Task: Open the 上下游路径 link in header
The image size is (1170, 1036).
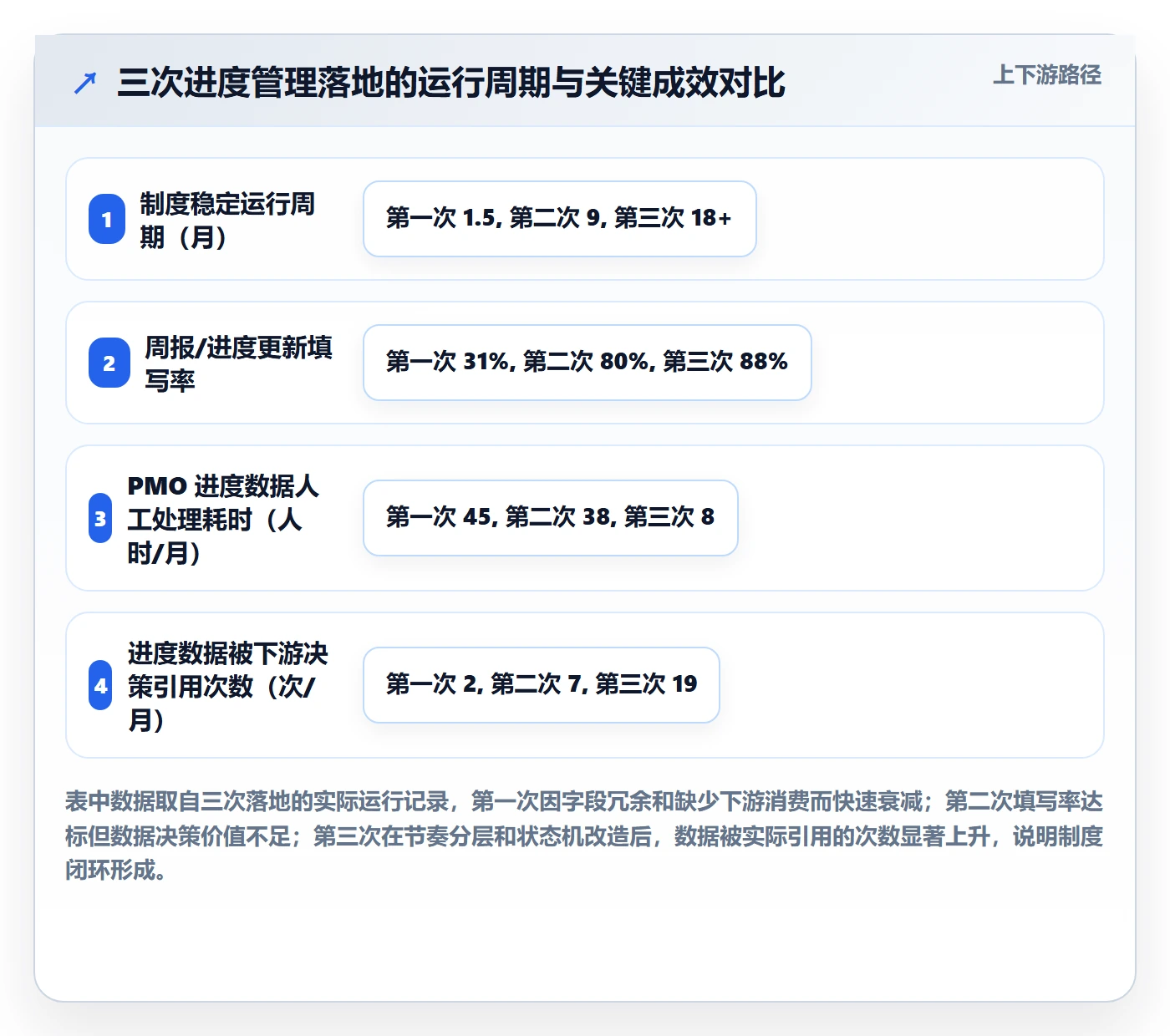Action: coord(1046,75)
